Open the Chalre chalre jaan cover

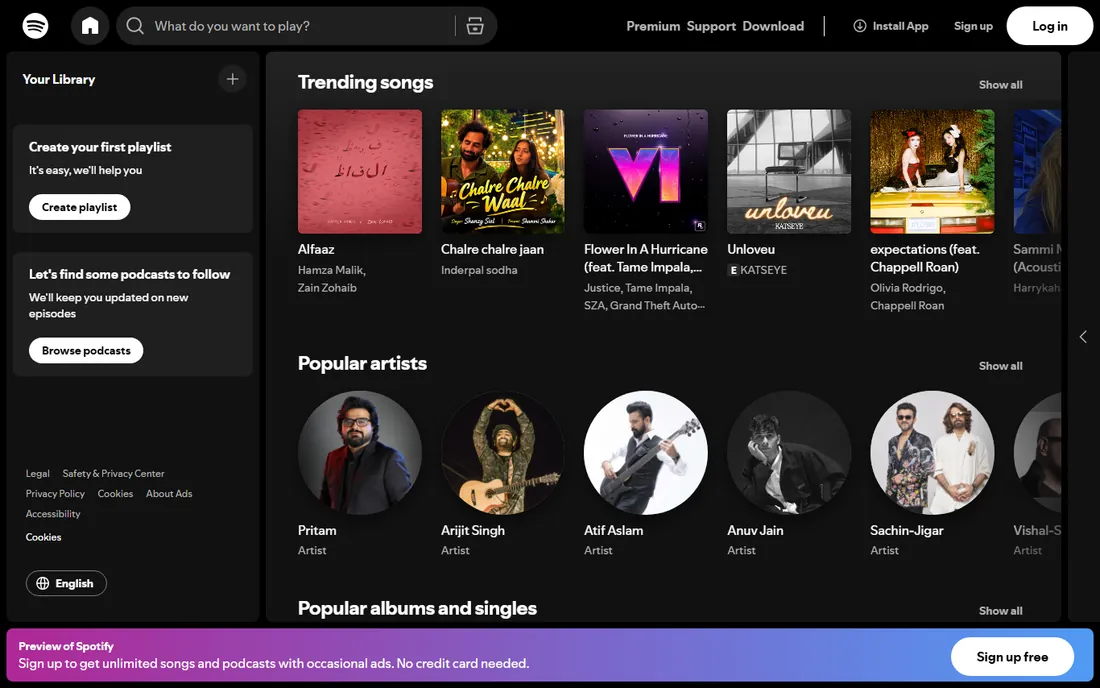click(x=502, y=171)
